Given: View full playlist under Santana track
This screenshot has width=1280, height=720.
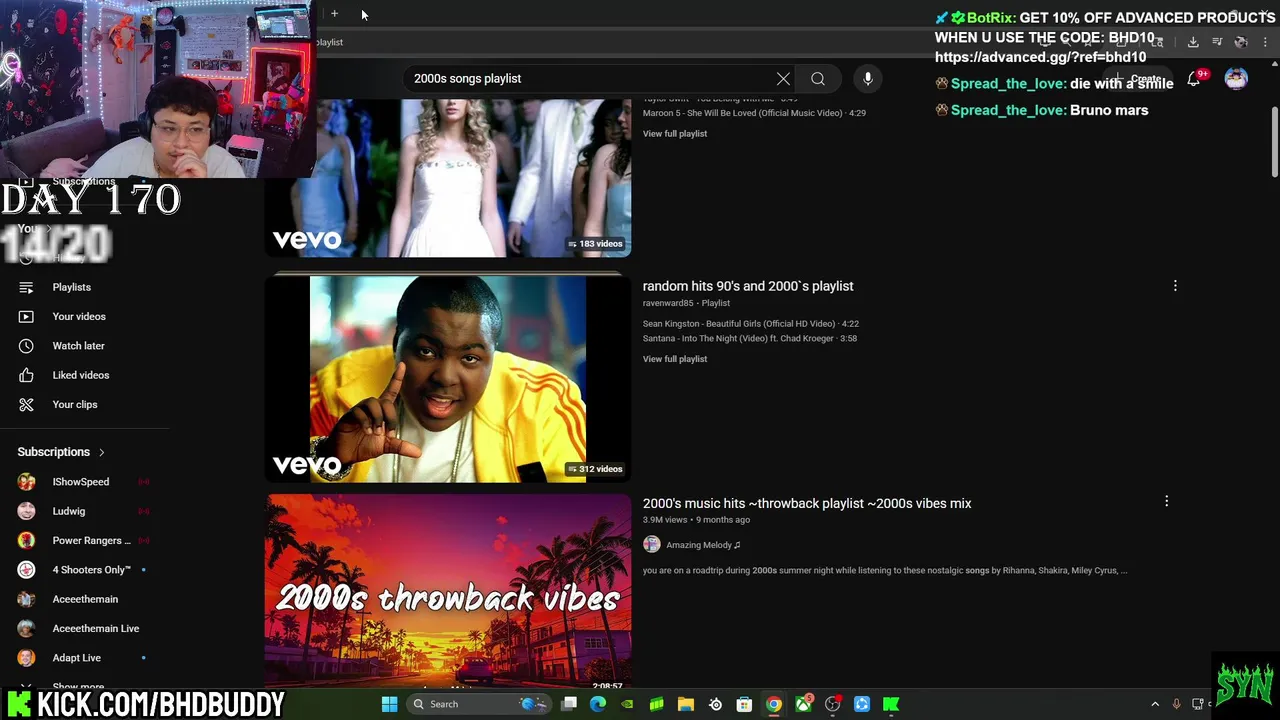Looking at the screenshot, I should [675, 359].
